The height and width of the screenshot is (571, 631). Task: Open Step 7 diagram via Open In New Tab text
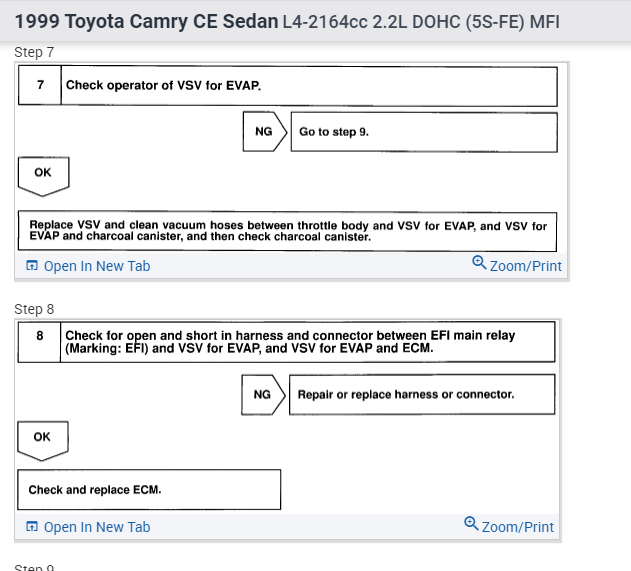click(x=97, y=266)
